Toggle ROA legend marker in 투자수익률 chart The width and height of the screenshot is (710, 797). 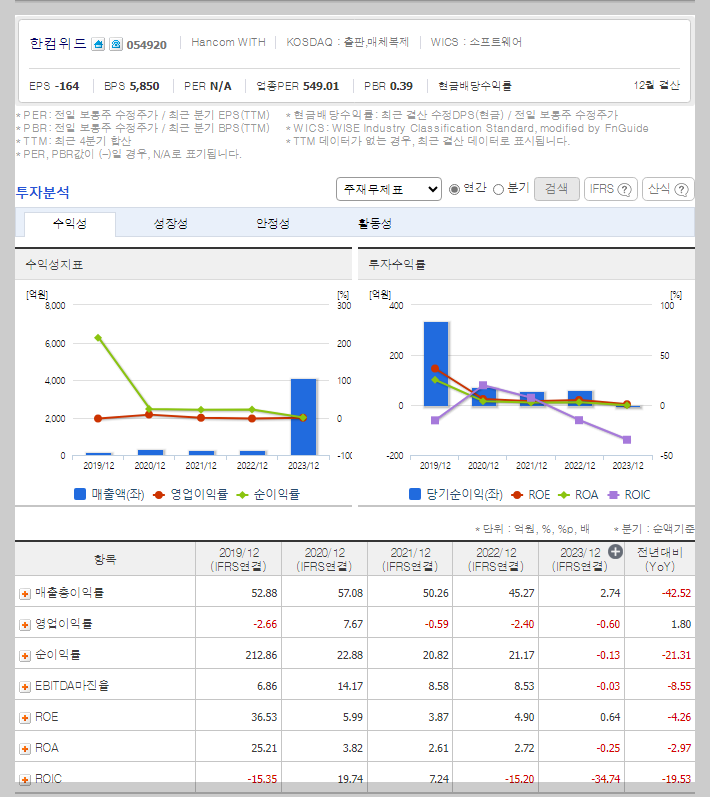564,495
